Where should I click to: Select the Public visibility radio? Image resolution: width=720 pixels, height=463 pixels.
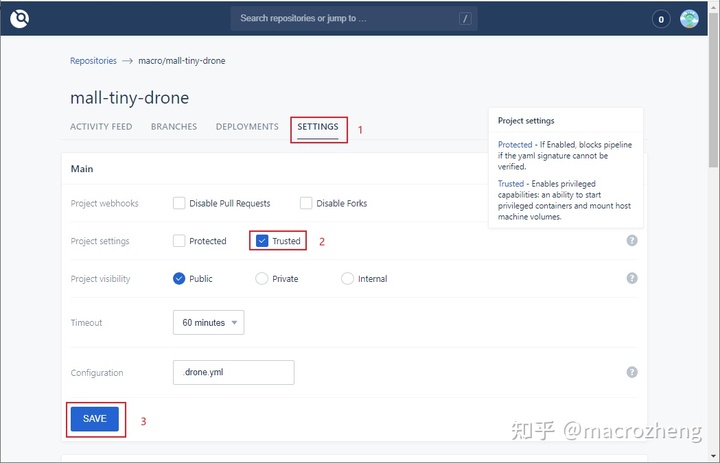point(179,278)
